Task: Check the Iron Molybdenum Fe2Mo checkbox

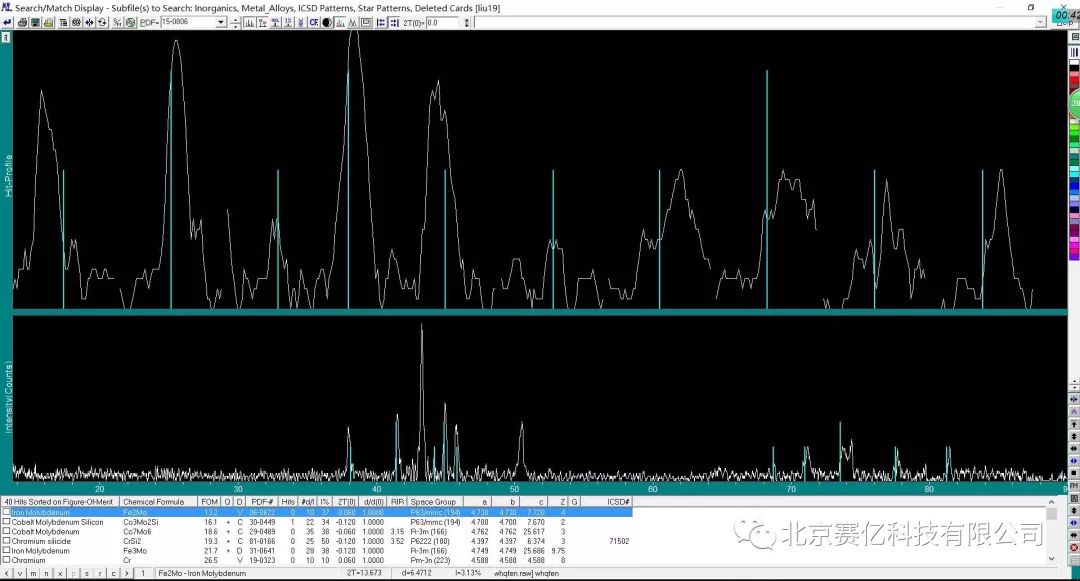Action: pyautogui.click(x=7, y=512)
